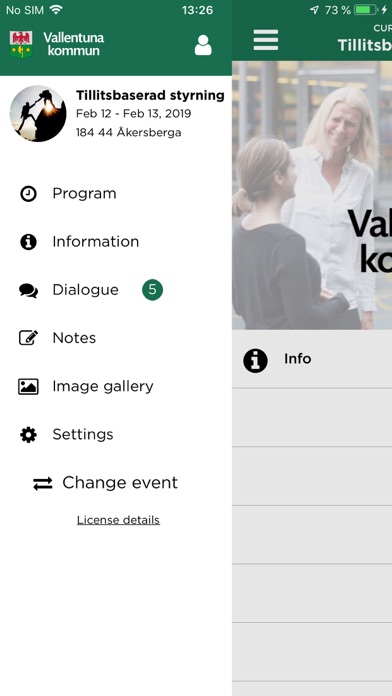Tap the Tillitsbaserad styrning event title
The height and width of the screenshot is (696, 392).
coord(150,95)
